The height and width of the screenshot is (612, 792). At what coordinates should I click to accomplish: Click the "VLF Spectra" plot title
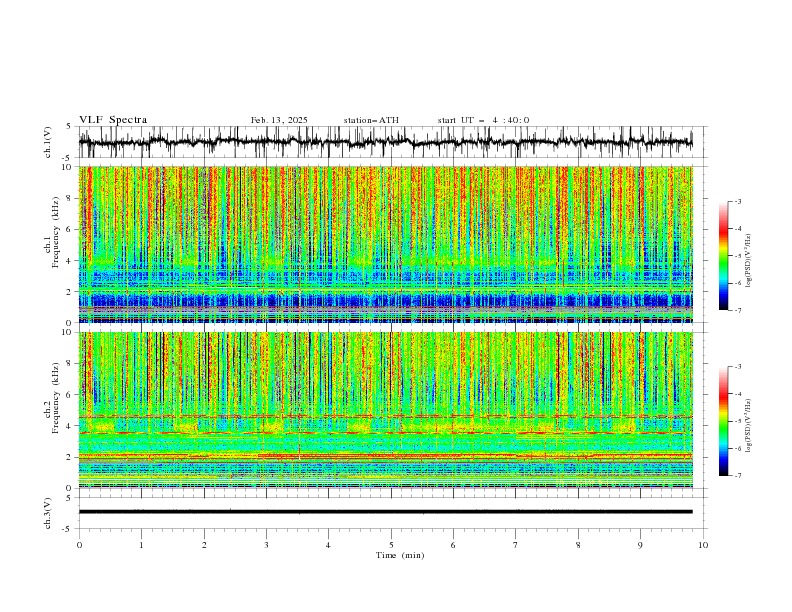click(x=113, y=120)
